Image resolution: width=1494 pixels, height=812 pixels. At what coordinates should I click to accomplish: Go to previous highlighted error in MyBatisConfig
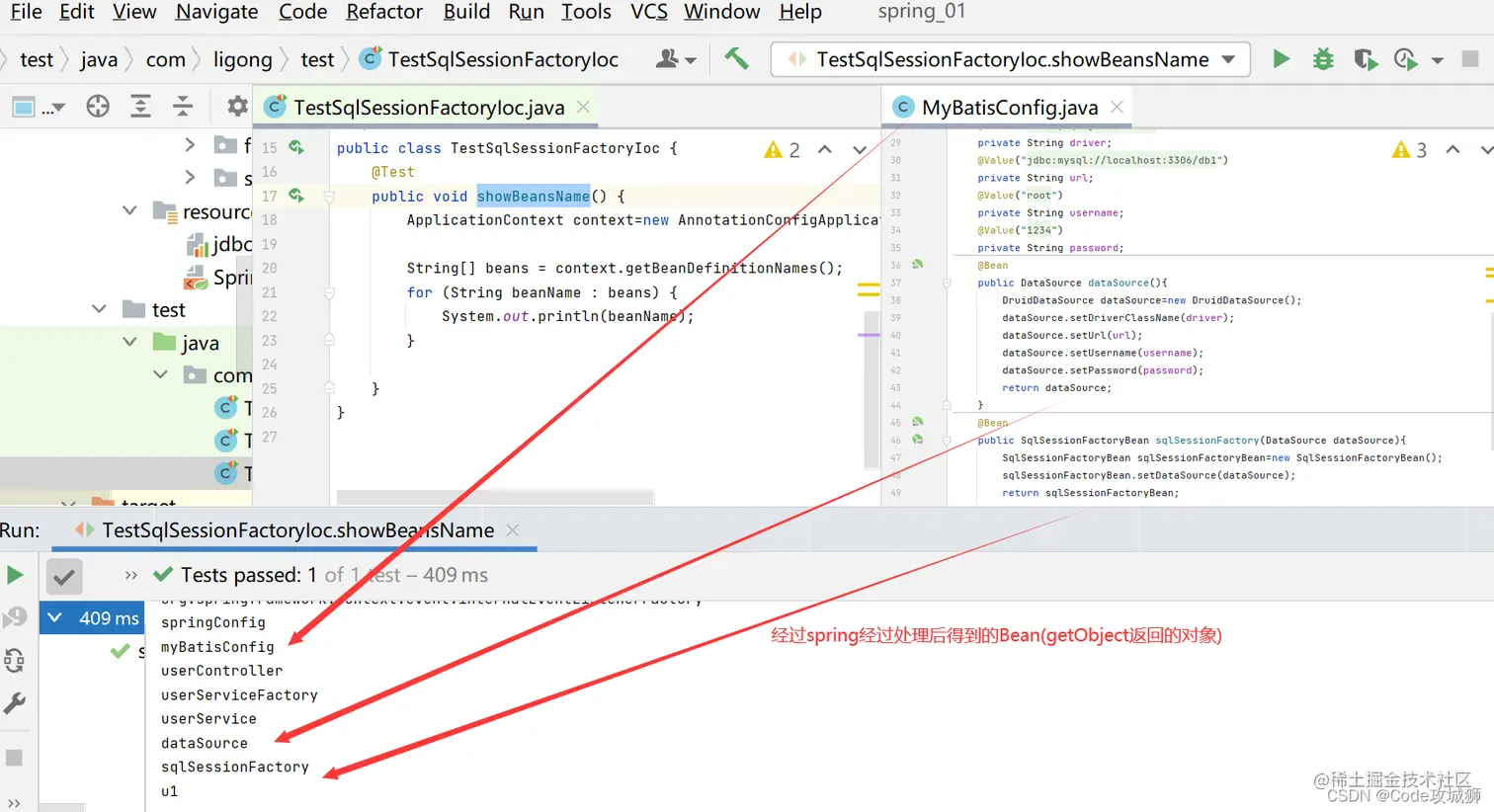point(1452,150)
